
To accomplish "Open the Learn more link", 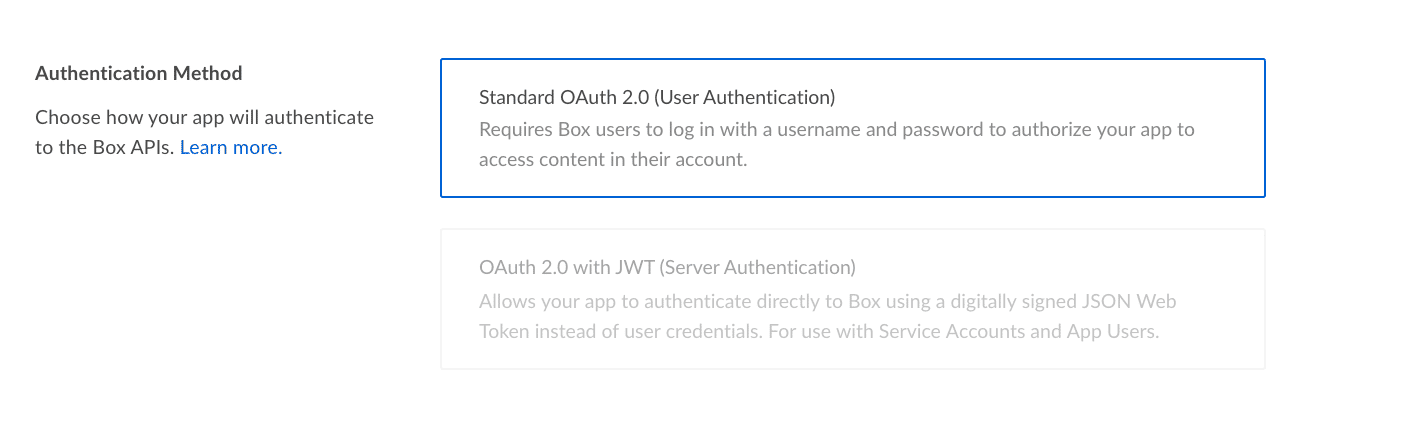I will click(231, 148).
